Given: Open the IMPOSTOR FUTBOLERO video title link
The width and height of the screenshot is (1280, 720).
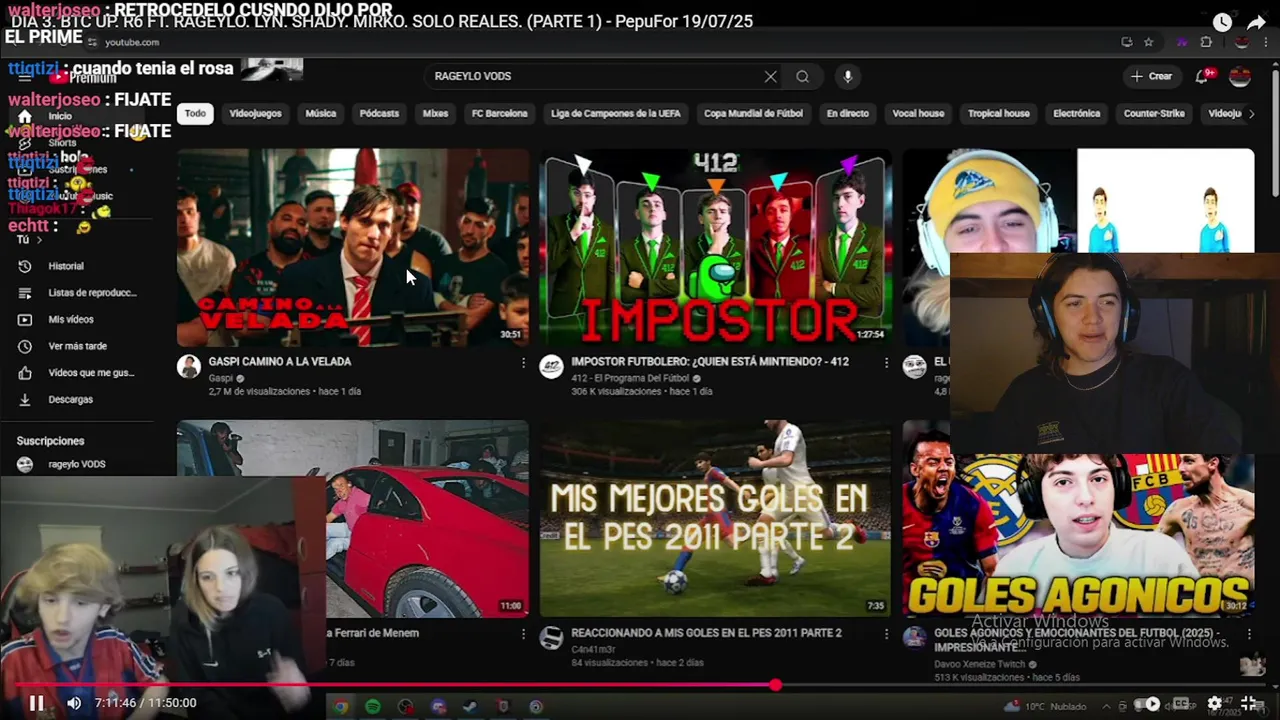Looking at the screenshot, I should tap(710, 362).
